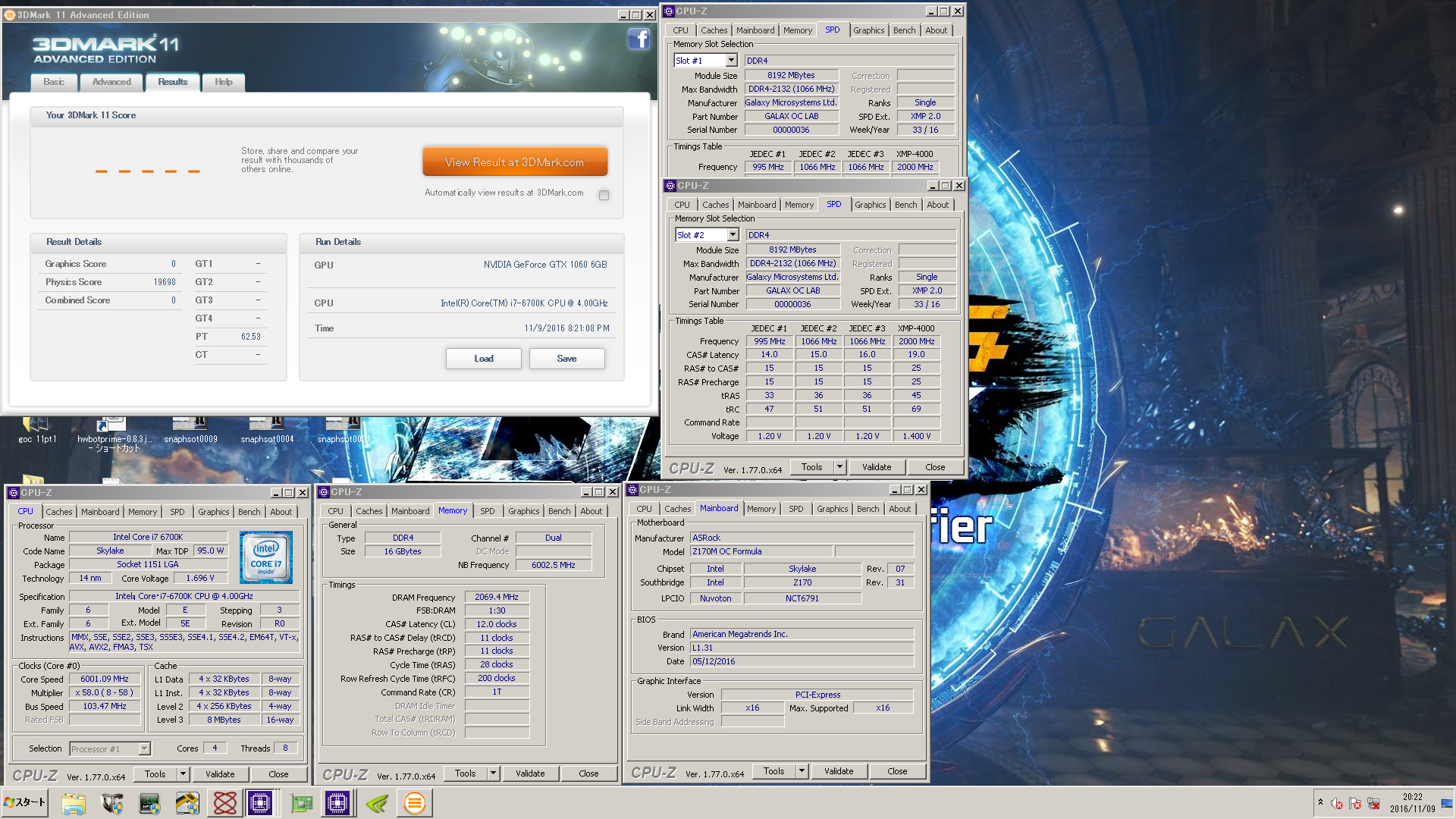Image resolution: width=1456 pixels, height=819 pixels.
Task: Open snaphsot0009 desktop file
Action: tap(190, 431)
